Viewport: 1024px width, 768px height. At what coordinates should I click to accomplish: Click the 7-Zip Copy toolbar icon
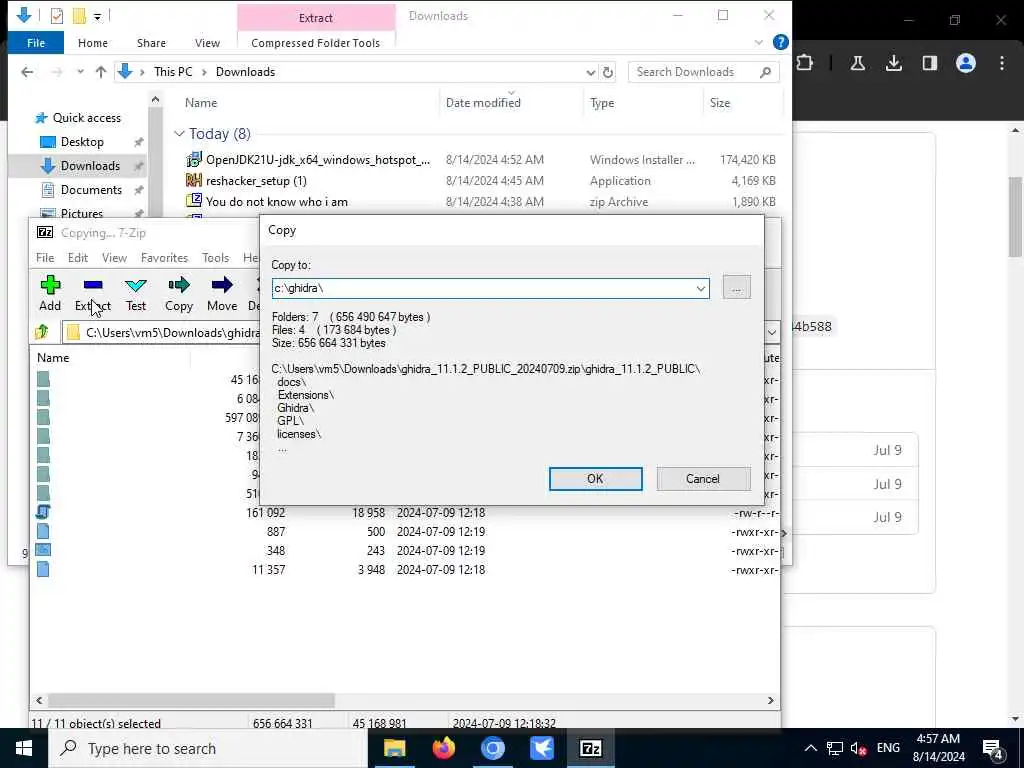178,293
